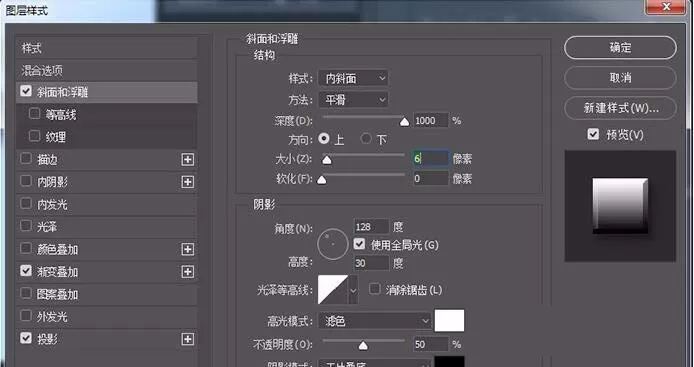694x367 pixels.
Task: Click the 取消 button
Action: (620, 78)
